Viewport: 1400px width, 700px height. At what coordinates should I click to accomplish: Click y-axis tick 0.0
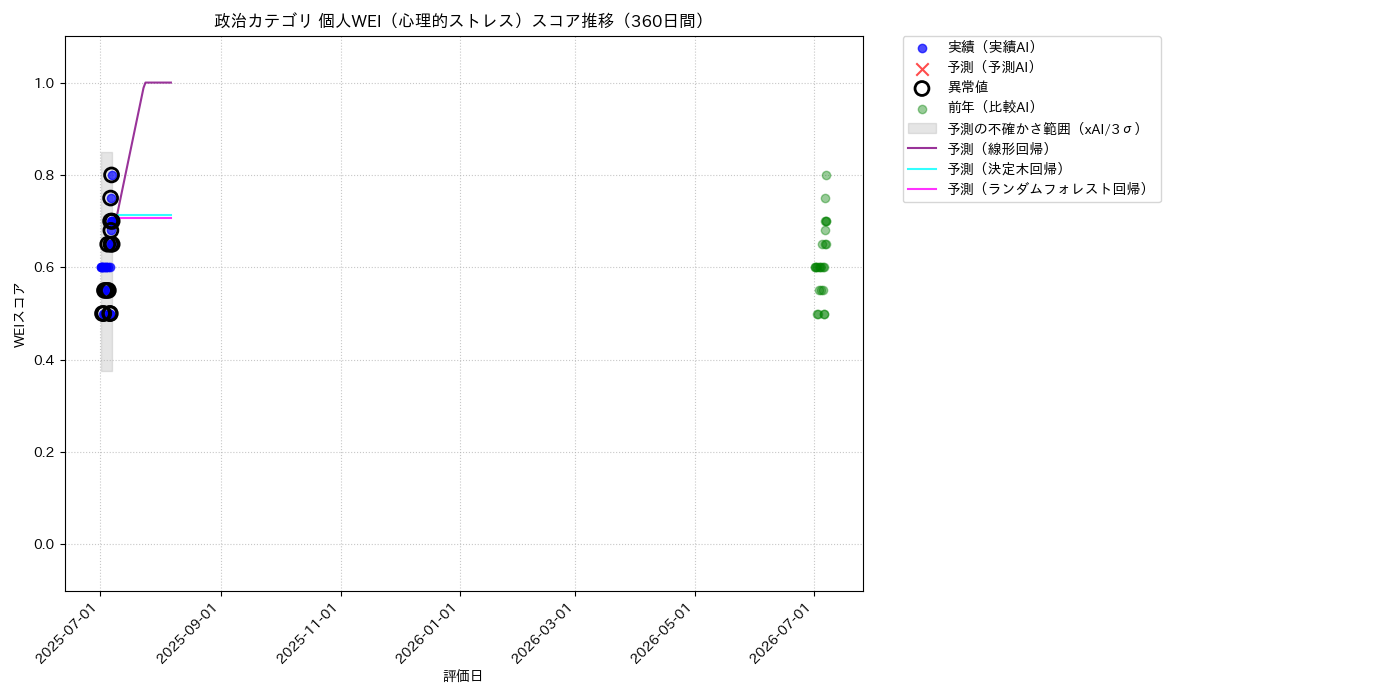point(46,544)
